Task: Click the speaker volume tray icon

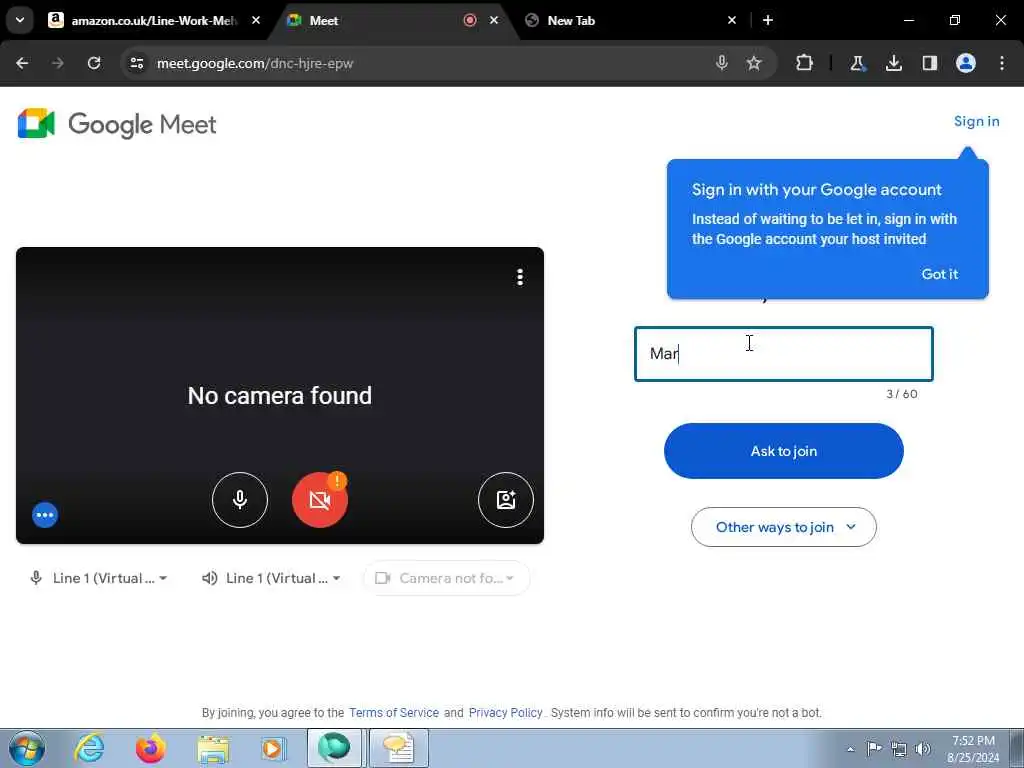Action: [x=923, y=749]
